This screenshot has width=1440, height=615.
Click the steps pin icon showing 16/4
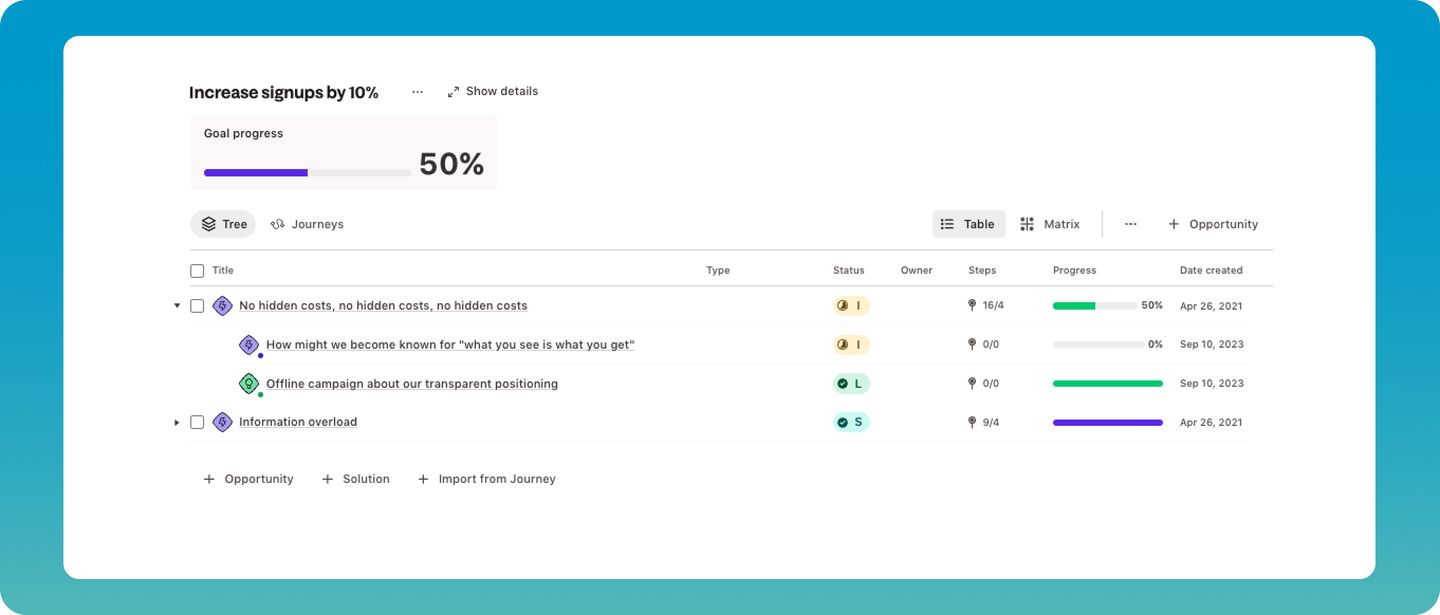tap(972, 305)
